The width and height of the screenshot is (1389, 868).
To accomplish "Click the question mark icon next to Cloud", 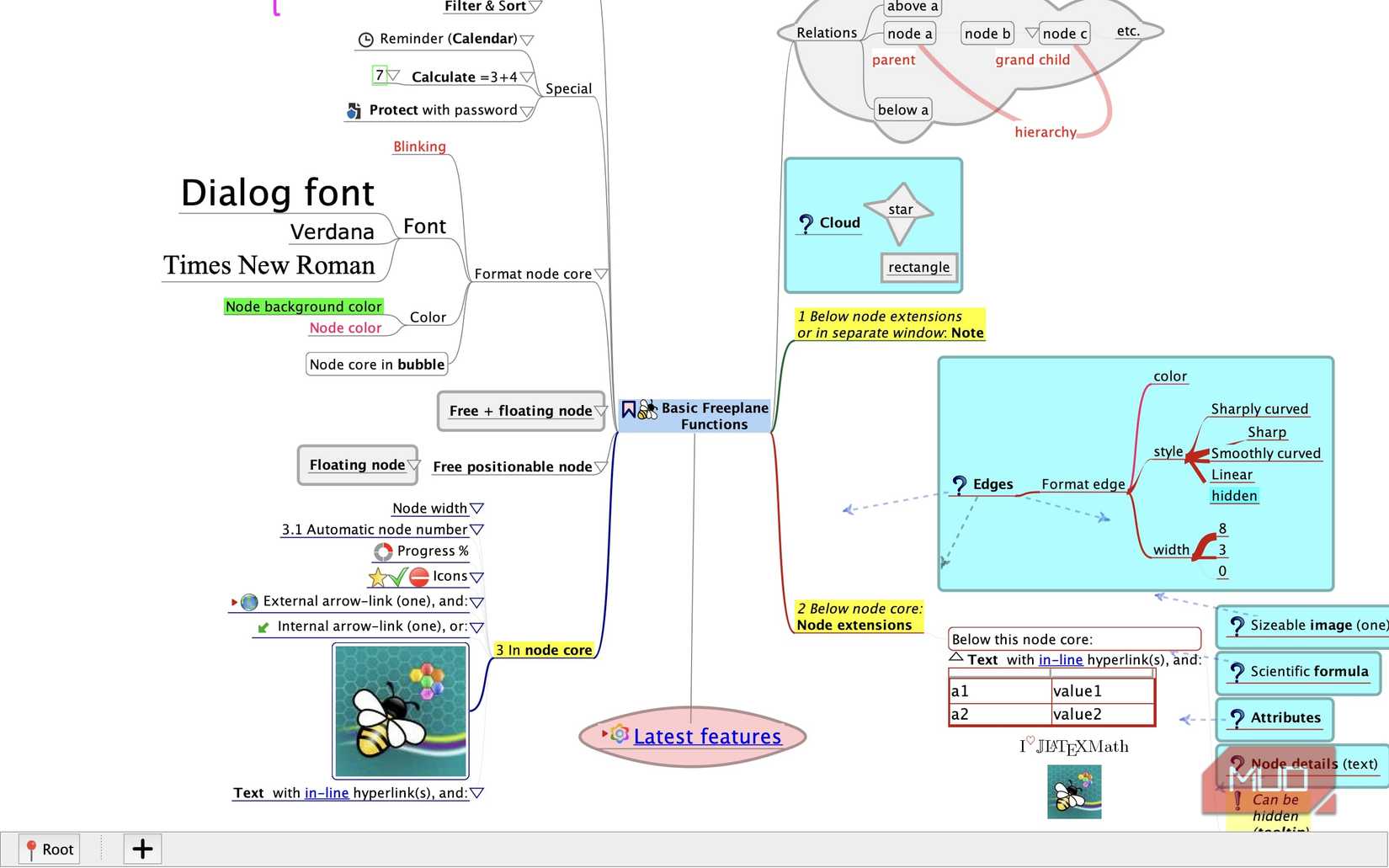I will pos(806,223).
